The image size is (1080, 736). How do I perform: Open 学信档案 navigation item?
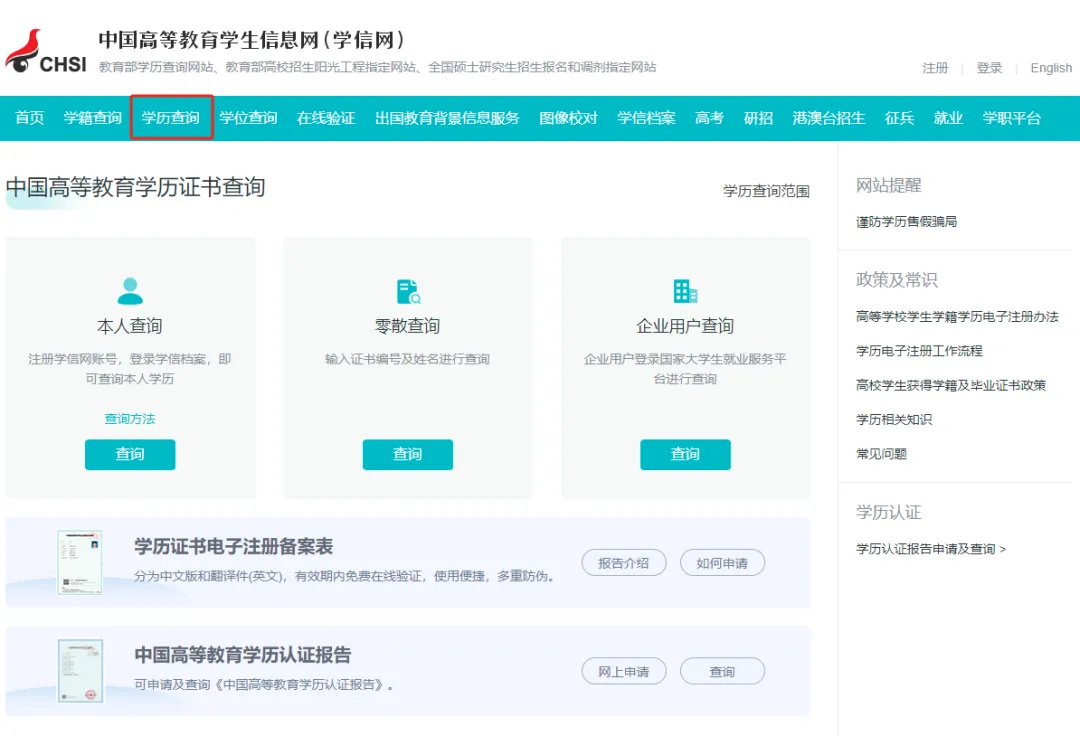click(646, 118)
